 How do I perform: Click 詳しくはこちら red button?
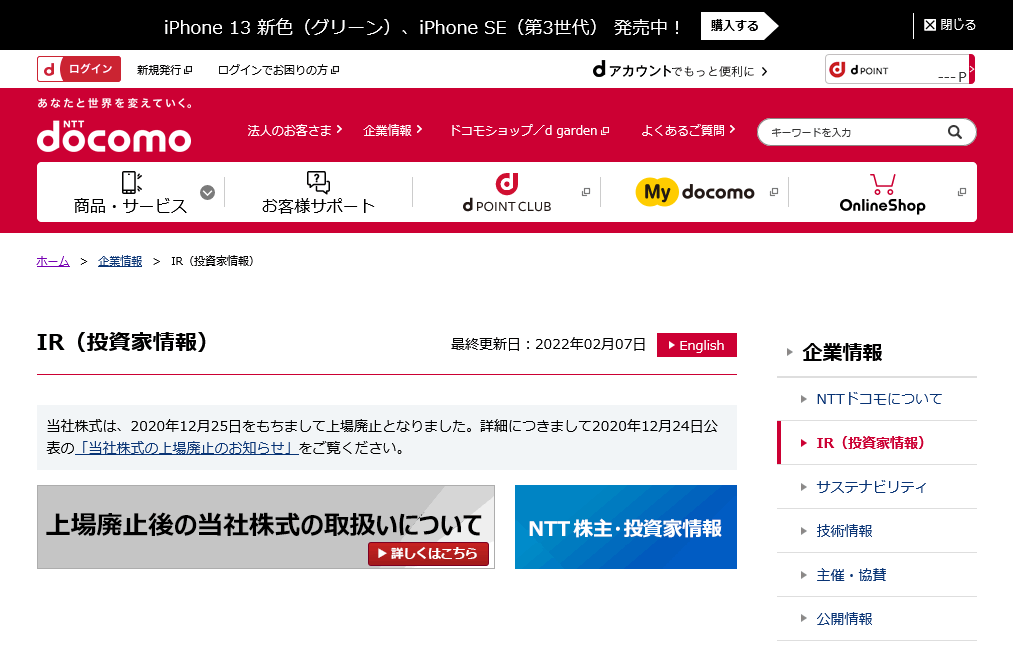[x=428, y=554]
